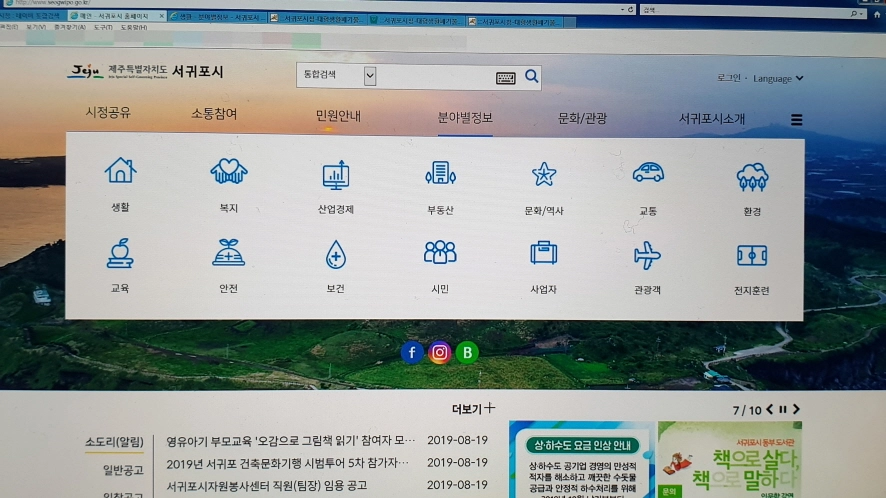Open the green blog B icon
The width and height of the screenshot is (886, 498).
point(467,353)
